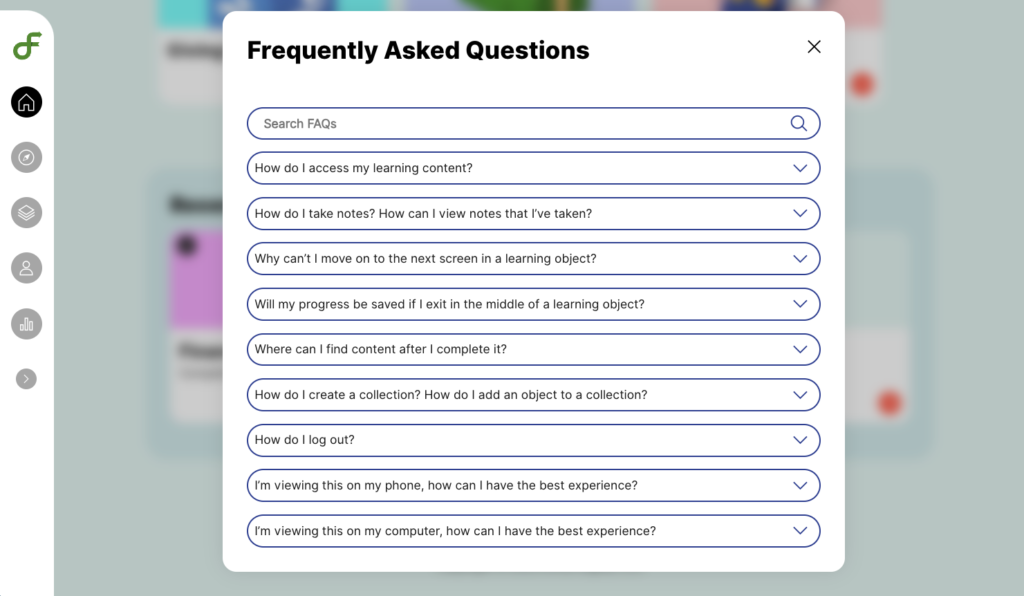Expand "How do I access my learning content?"

[x=532, y=168]
